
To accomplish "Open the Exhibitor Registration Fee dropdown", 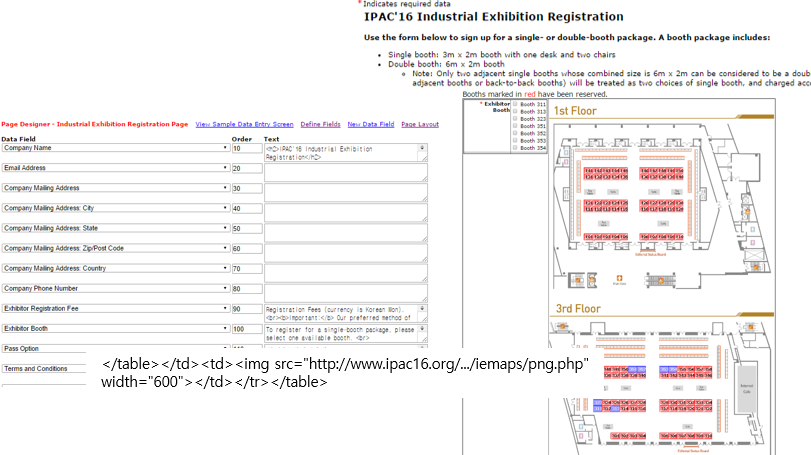I will coord(115,309).
